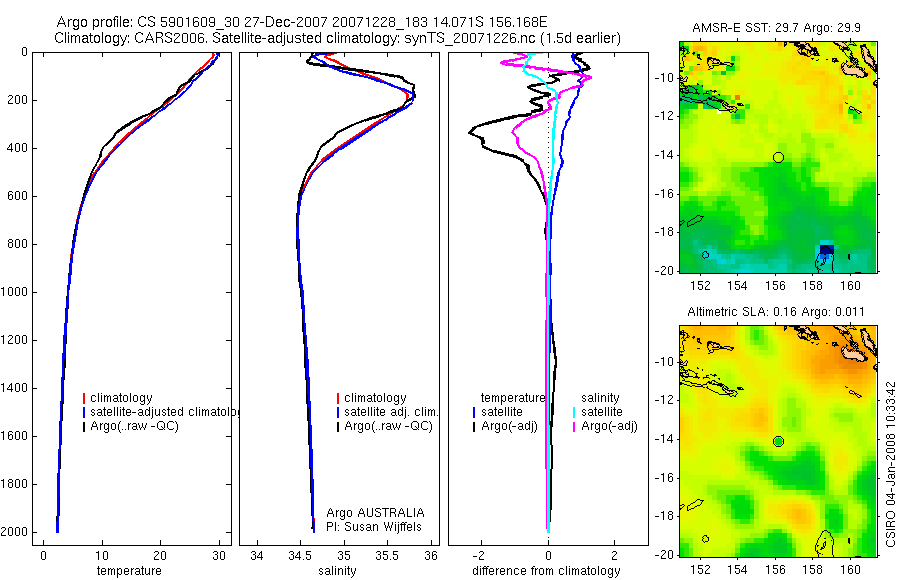Click the 1000 depth tick label
Screen dimensions: 900x580
tap(15, 292)
